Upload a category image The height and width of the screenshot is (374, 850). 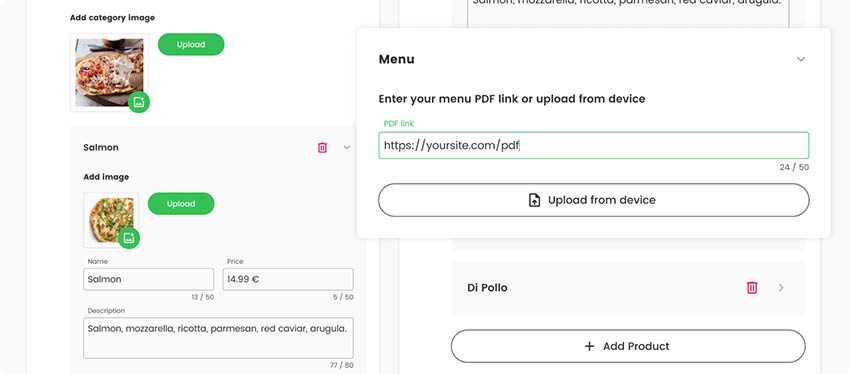coord(191,44)
